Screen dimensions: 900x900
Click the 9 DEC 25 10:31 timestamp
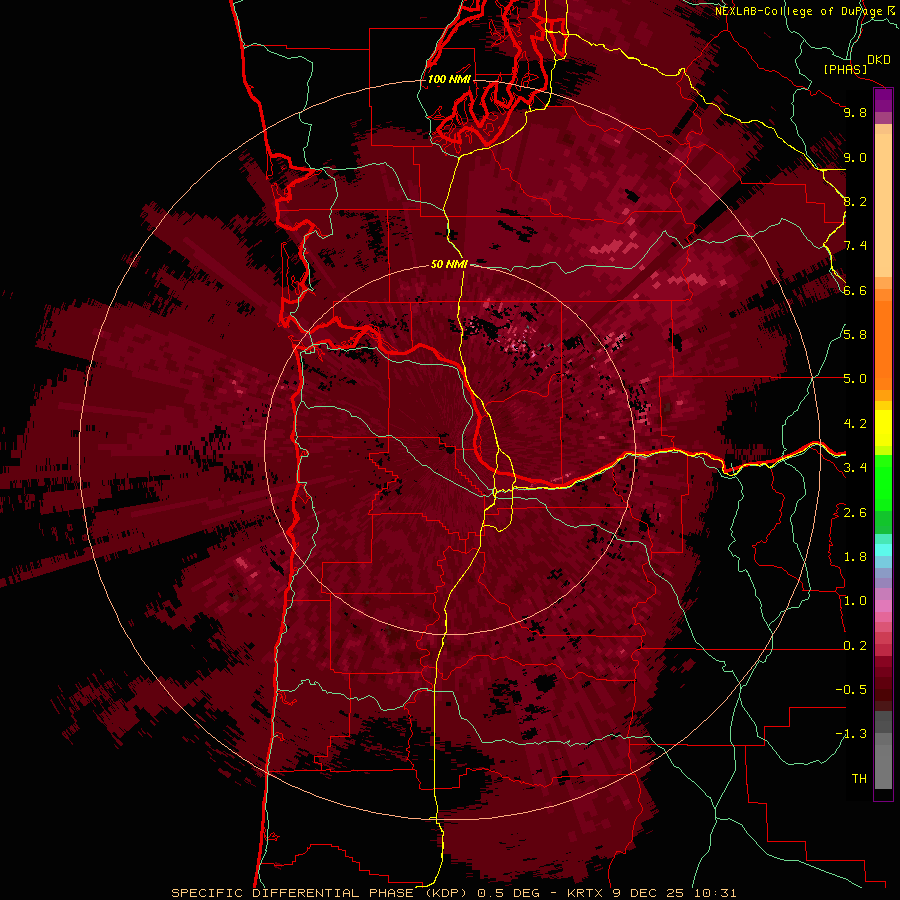[674, 893]
